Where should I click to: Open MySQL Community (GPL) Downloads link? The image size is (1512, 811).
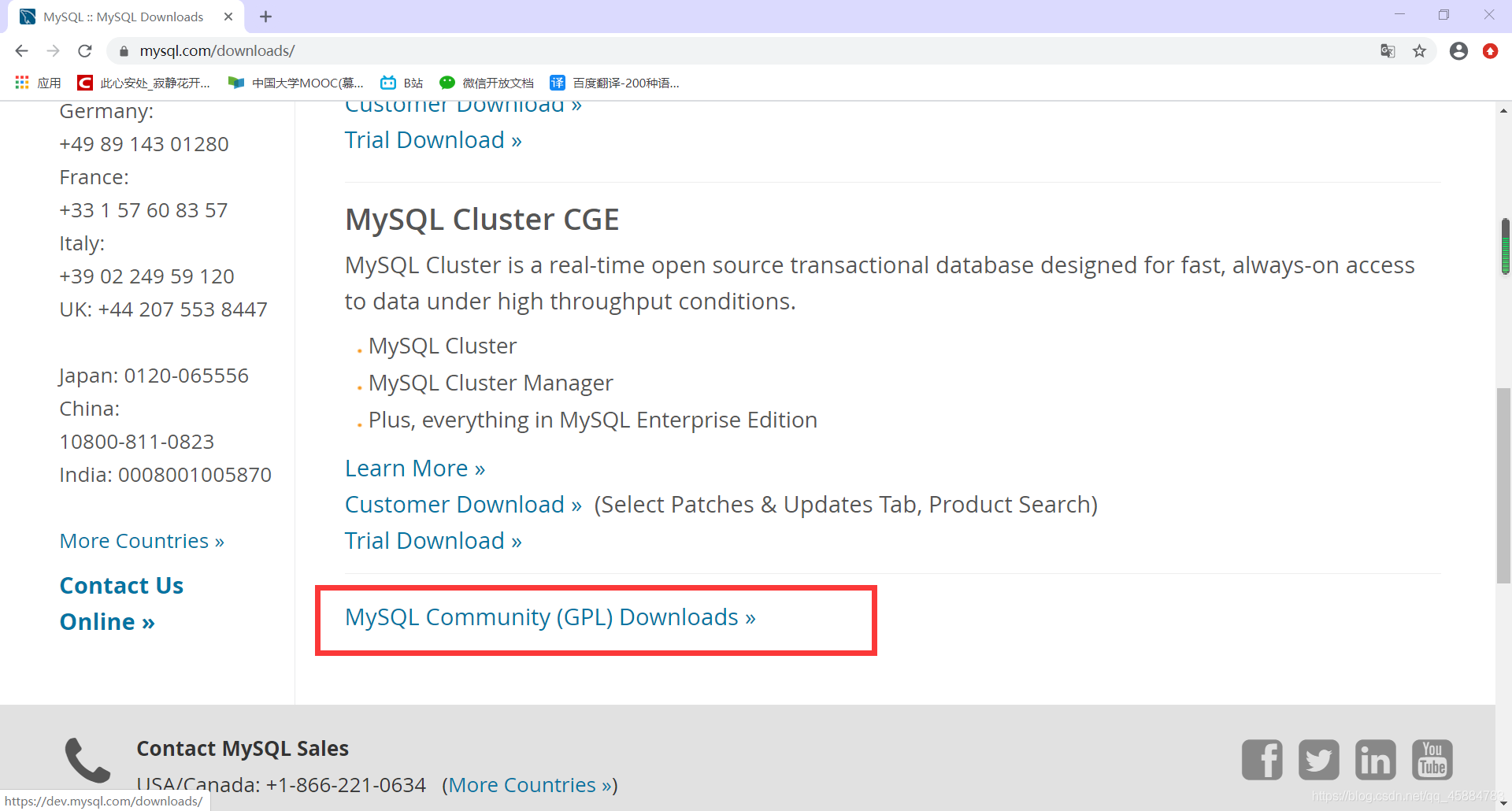pyautogui.click(x=550, y=617)
